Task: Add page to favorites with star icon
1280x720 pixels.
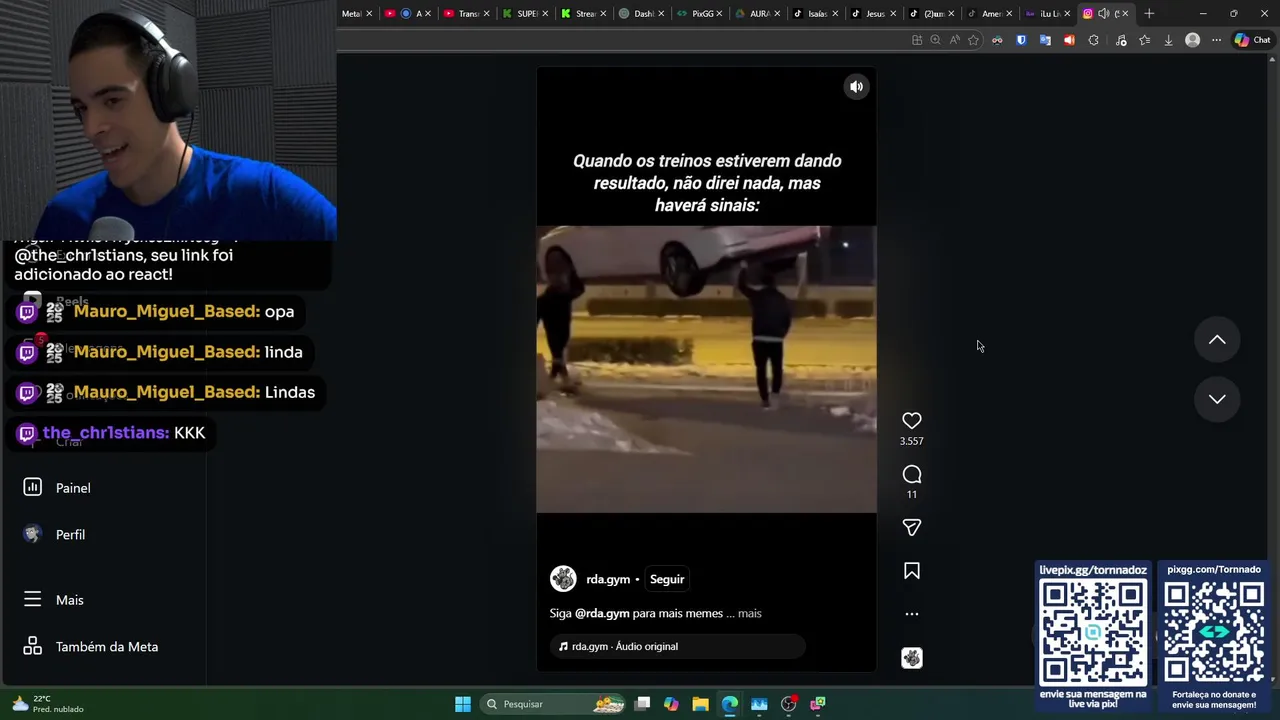Action: tap(973, 40)
